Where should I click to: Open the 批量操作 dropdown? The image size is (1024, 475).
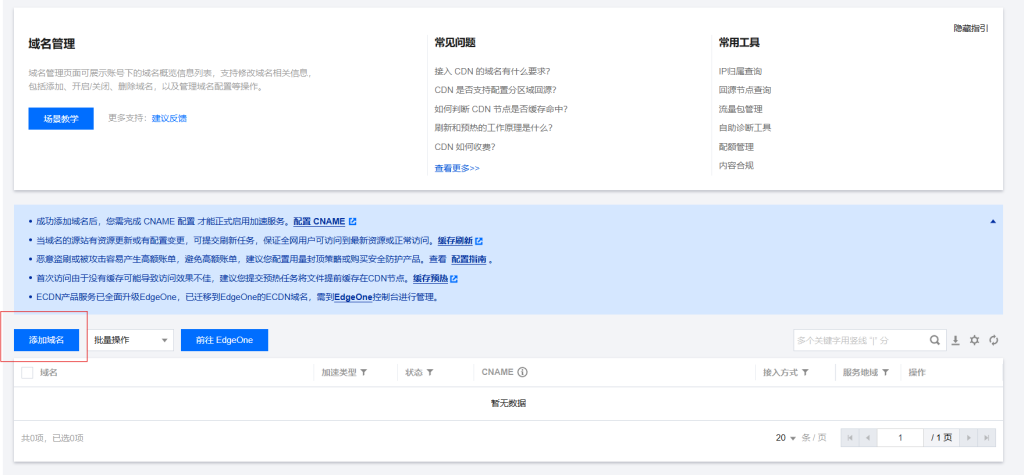tap(130, 340)
